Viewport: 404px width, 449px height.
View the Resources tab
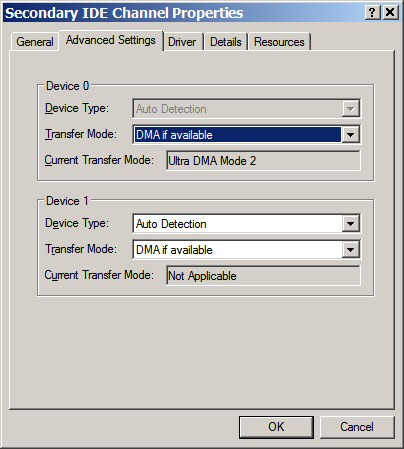[x=279, y=42]
